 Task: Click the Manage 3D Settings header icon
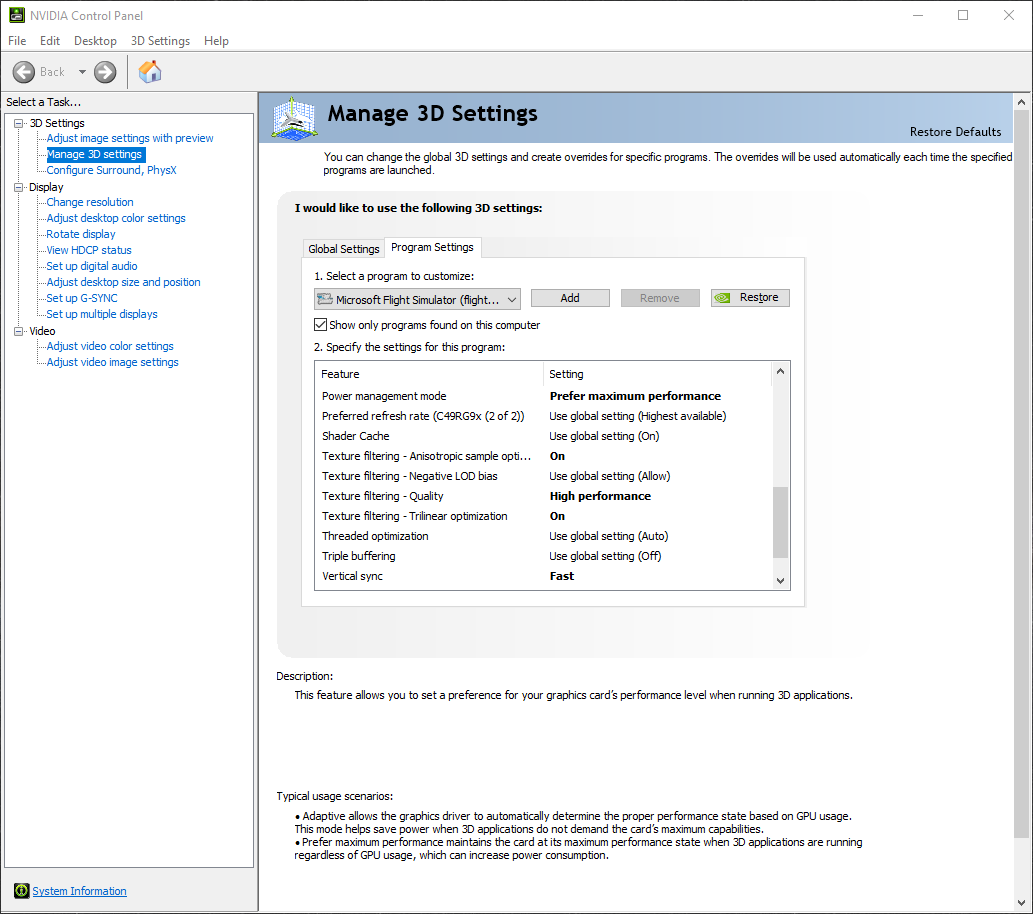coord(294,119)
